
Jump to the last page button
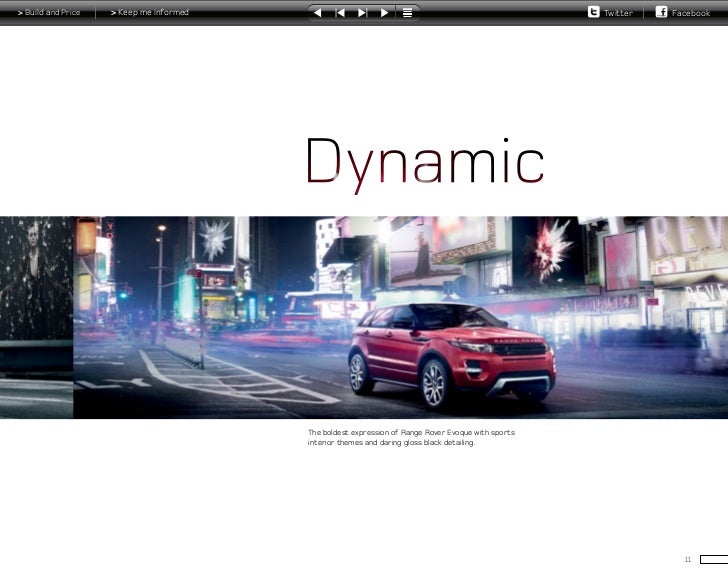(x=363, y=13)
